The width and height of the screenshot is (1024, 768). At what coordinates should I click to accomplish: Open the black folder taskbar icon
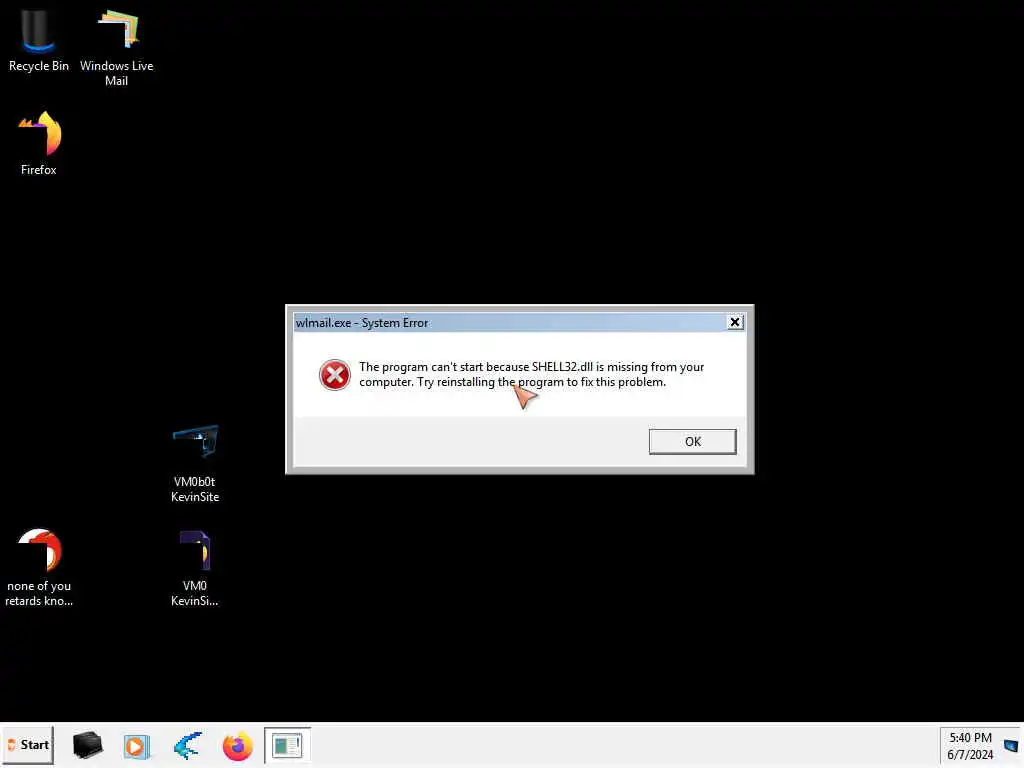(87, 745)
